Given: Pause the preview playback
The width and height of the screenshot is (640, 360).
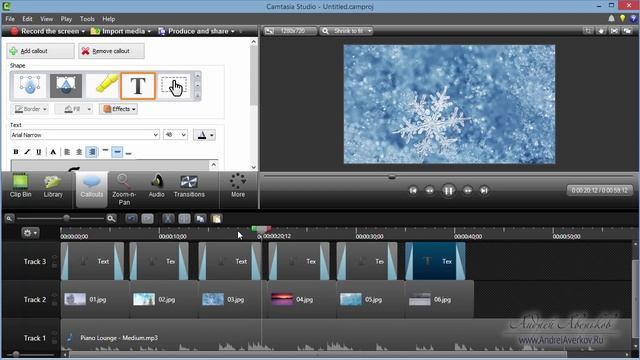Looking at the screenshot, I should (448, 190).
